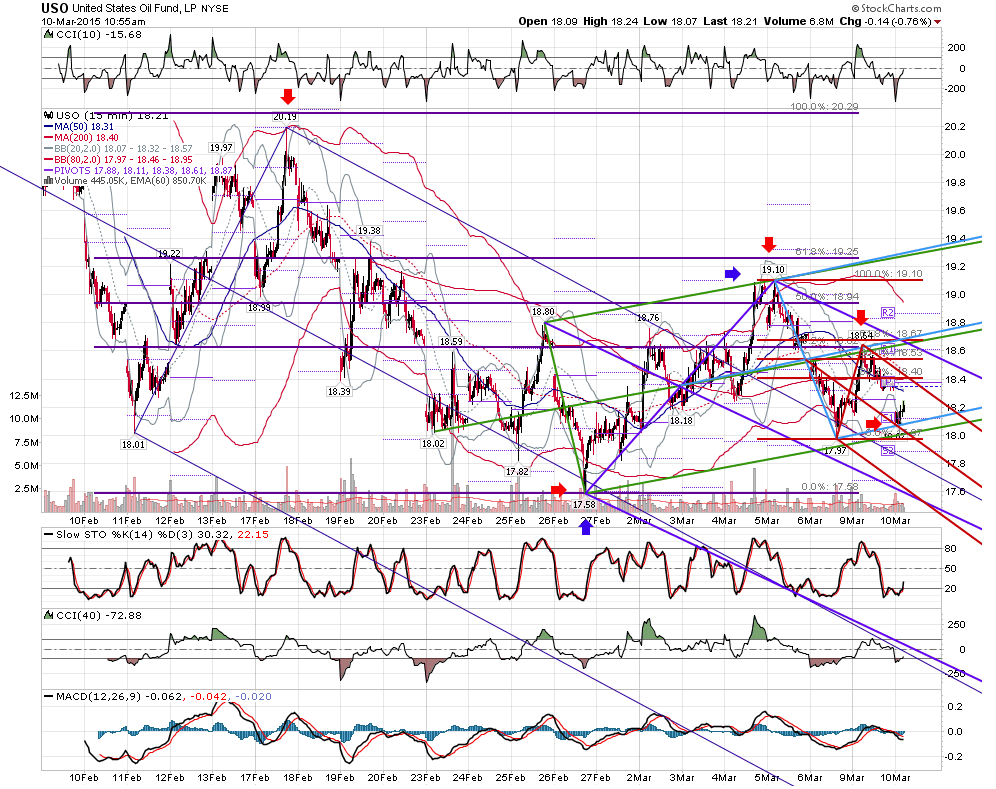Screen dimensions: 996x789
Task: Select the S2 pivot label
Action: coord(887,450)
